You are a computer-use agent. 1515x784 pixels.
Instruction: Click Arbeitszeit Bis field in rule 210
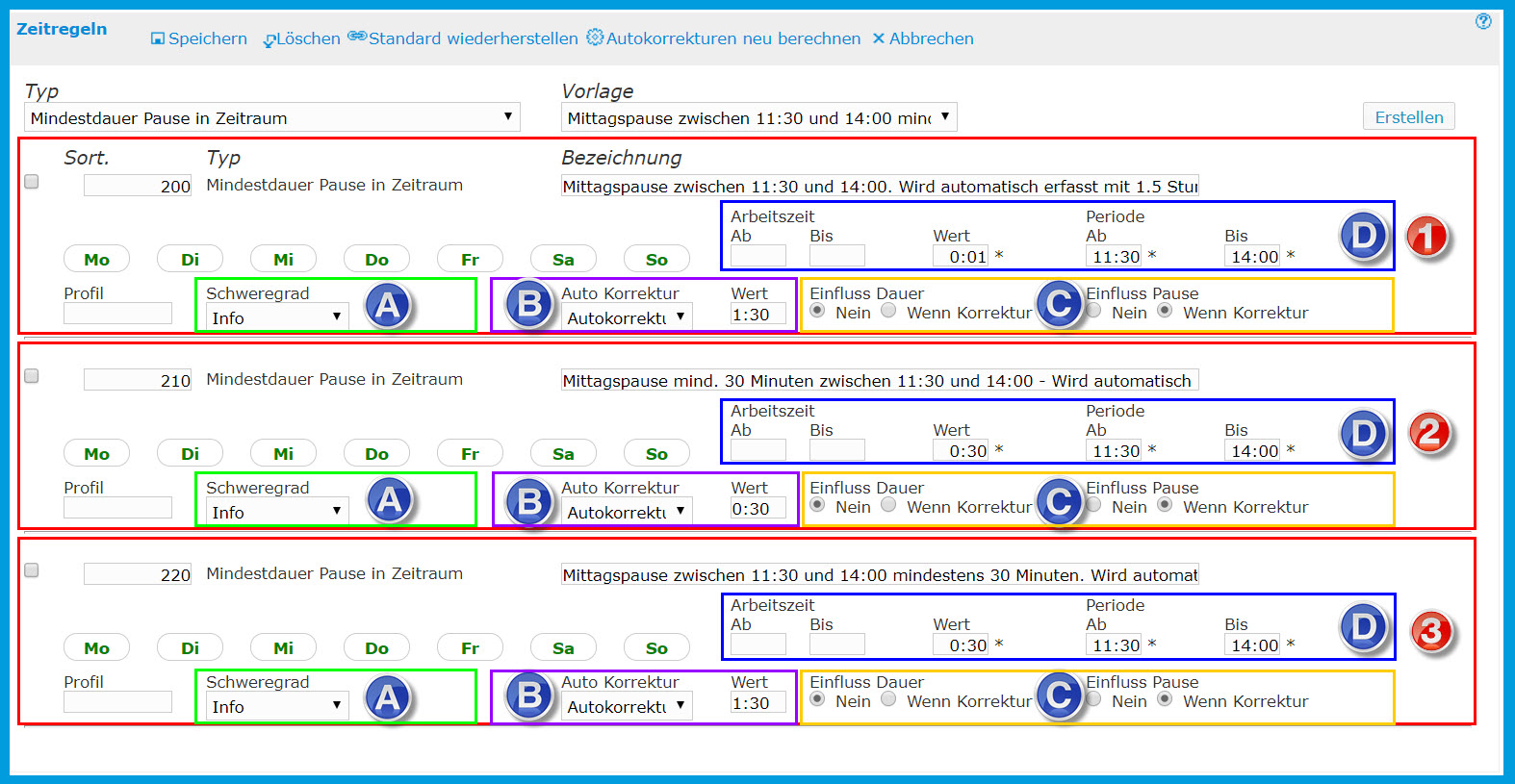[837, 449]
